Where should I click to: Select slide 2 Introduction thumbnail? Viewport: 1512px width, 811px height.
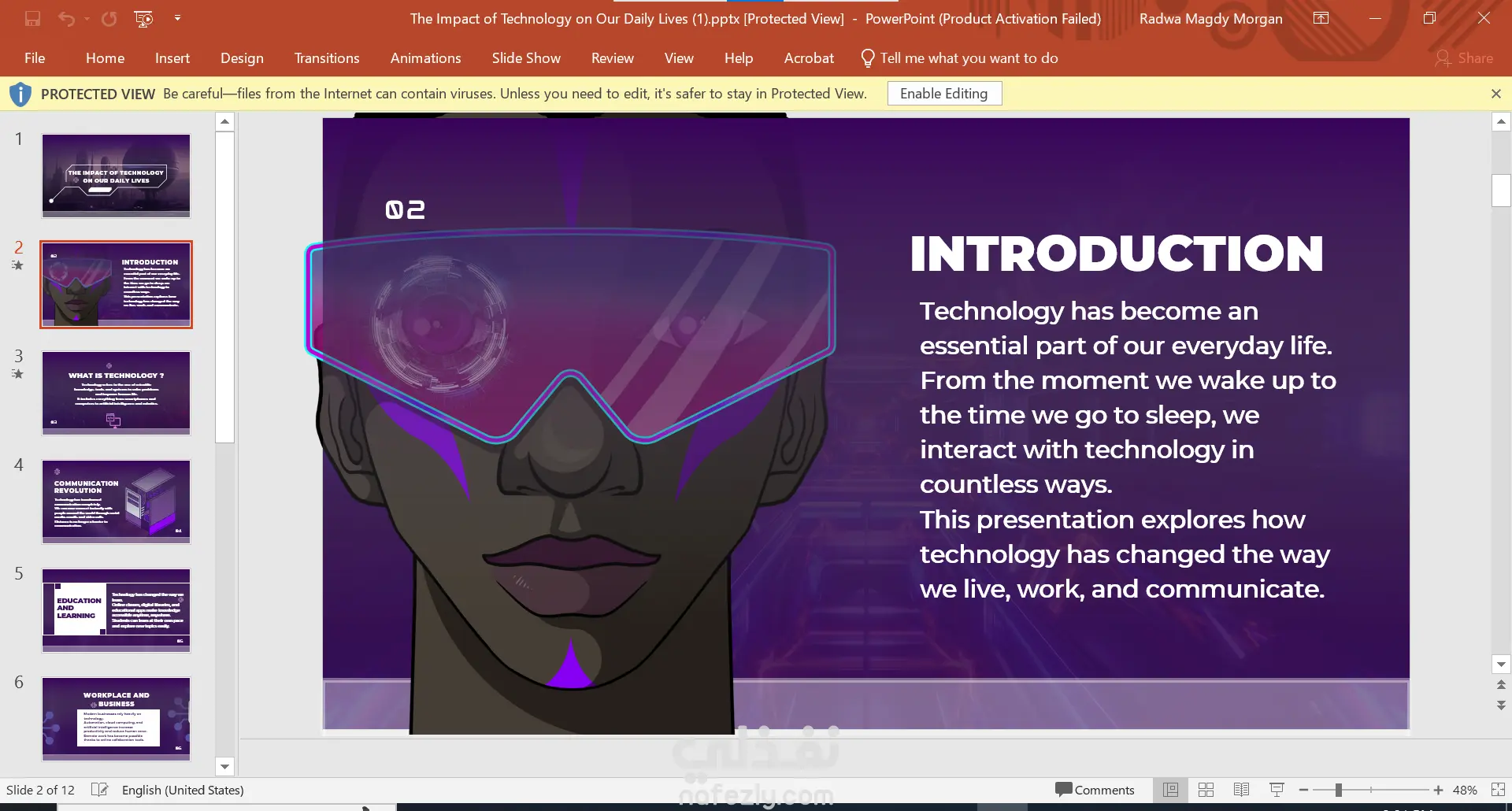pyautogui.click(x=116, y=284)
